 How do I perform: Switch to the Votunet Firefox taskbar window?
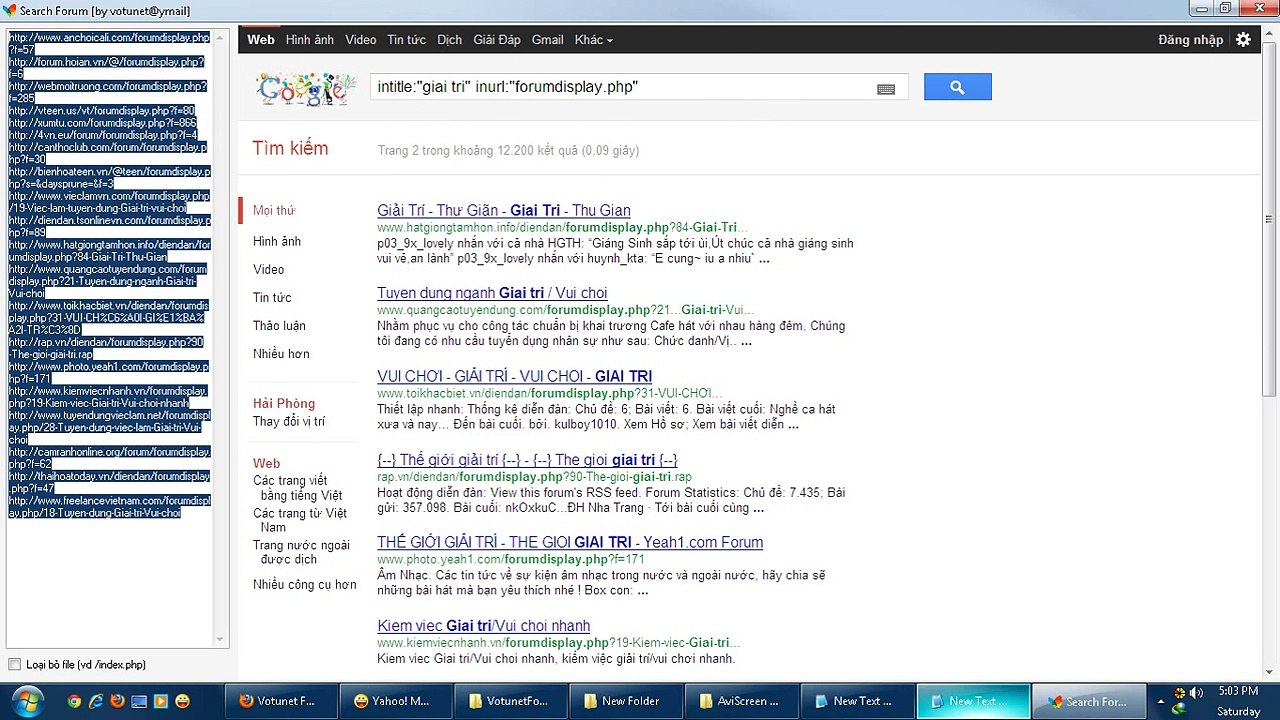tap(281, 701)
